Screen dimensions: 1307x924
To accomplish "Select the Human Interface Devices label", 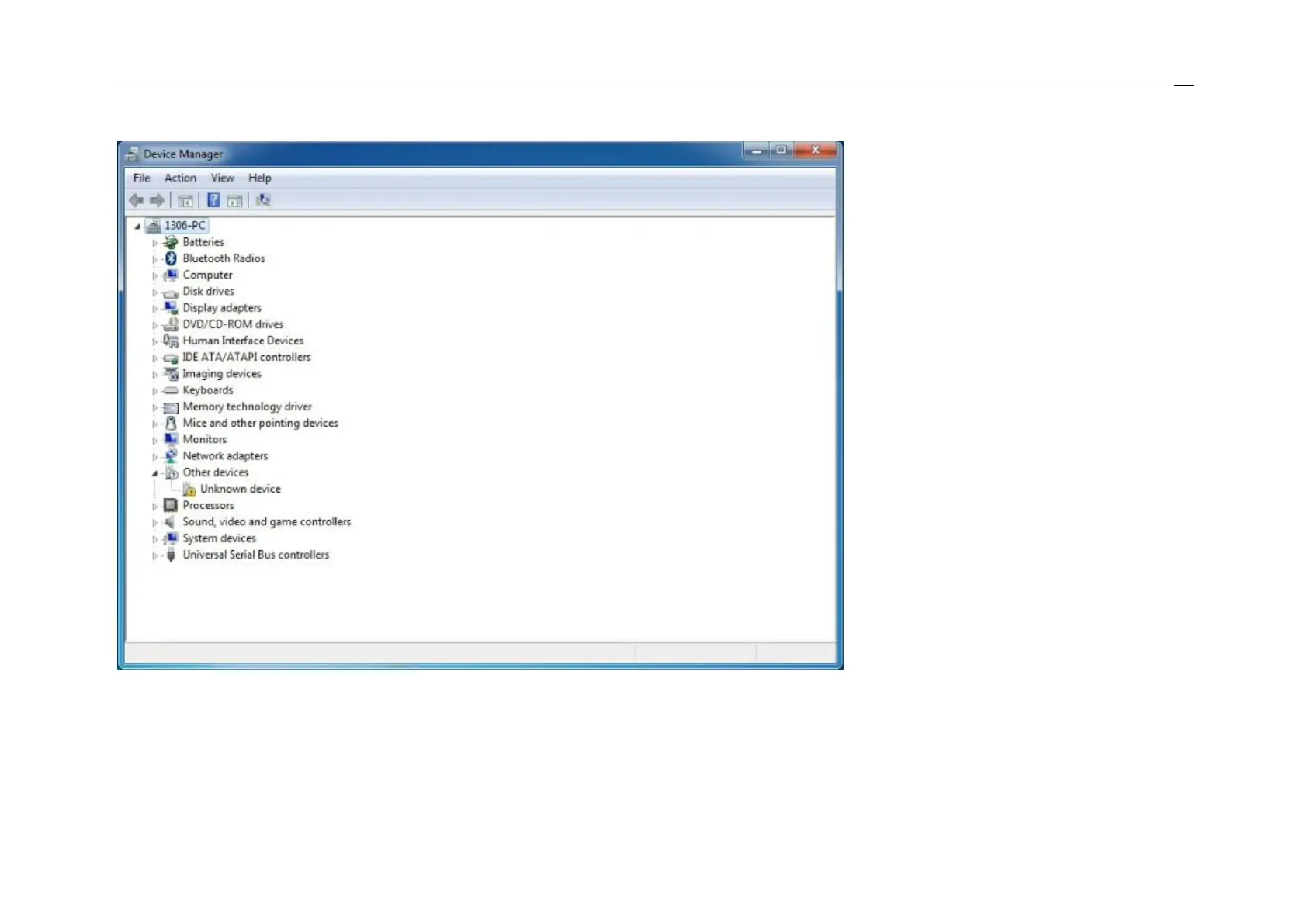I will click(x=243, y=341).
